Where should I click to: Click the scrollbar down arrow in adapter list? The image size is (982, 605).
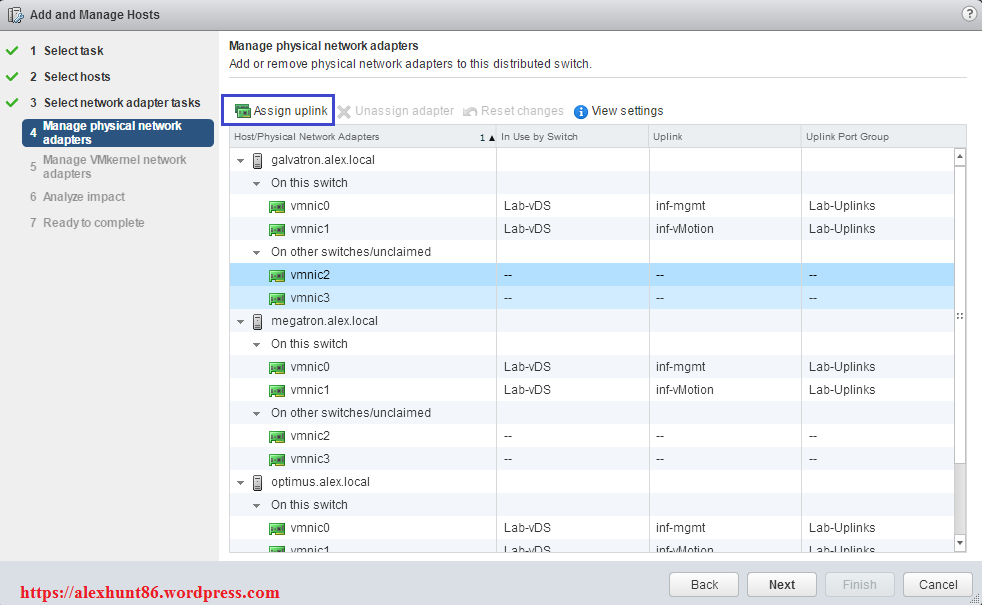(960, 542)
